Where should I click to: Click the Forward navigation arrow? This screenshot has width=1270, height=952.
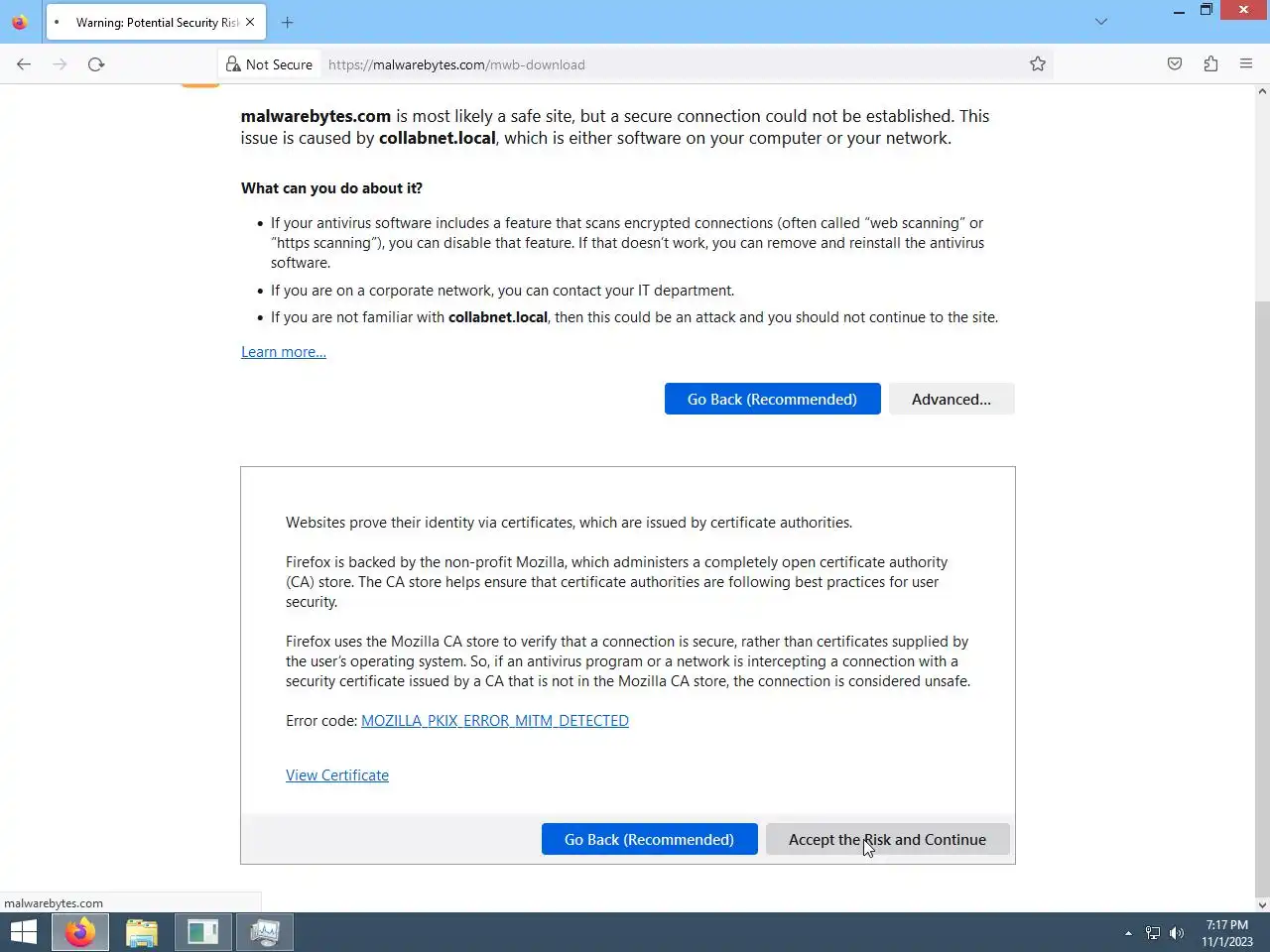[x=60, y=64]
